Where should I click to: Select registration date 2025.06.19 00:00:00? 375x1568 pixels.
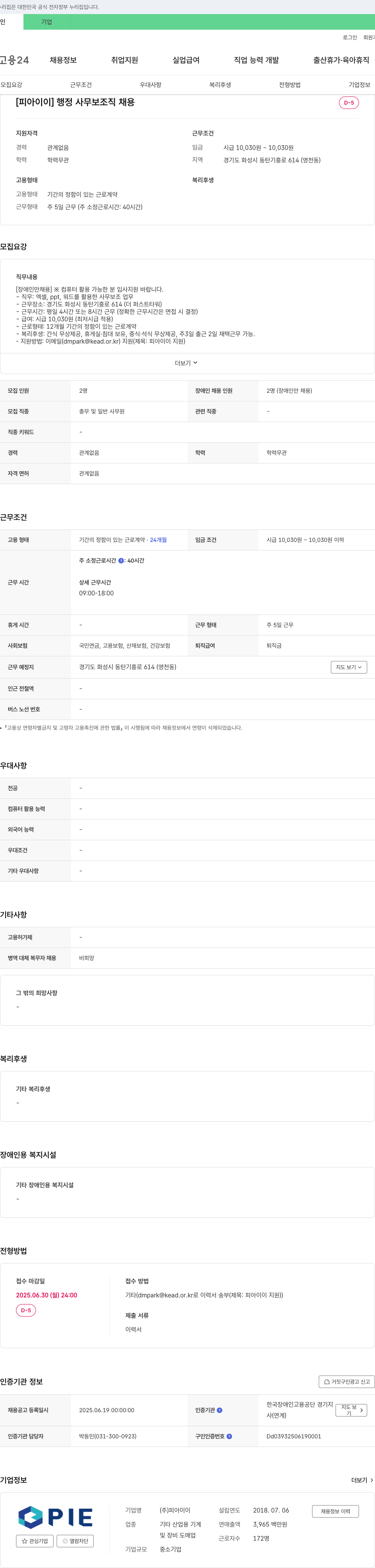tap(107, 1410)
